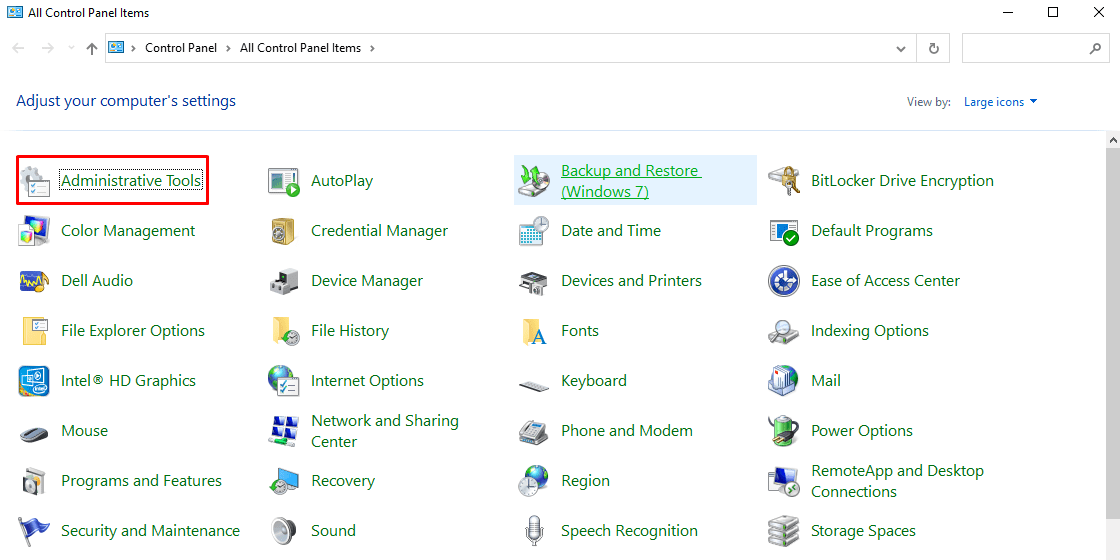Click the Programs and Features text link
Screen dimensions: 1120x560
pyautogui.click(x=141, y=481)
